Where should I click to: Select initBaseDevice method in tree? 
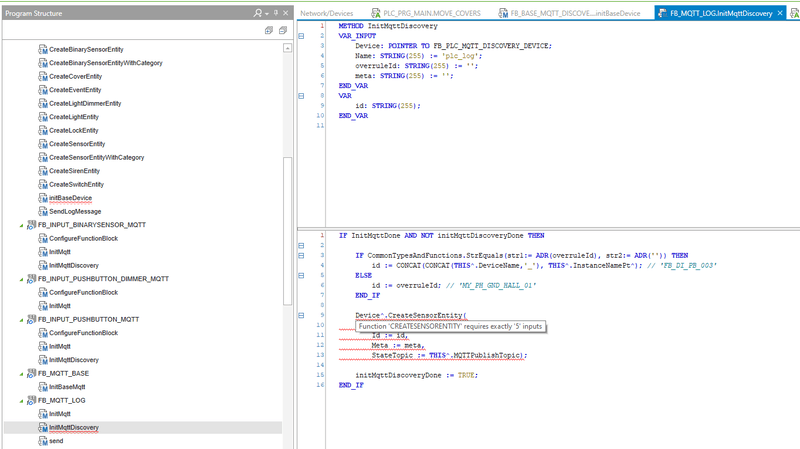click(70, 198)
